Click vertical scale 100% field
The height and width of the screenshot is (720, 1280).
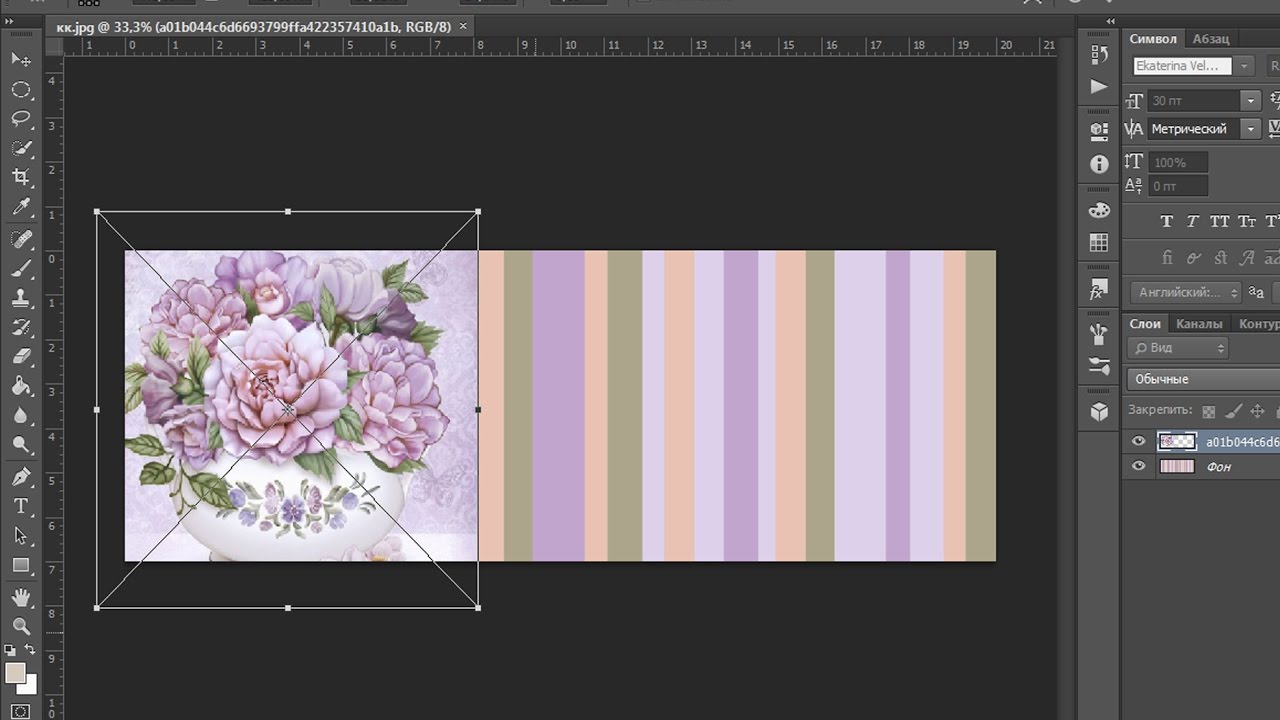click(1178, 162)
